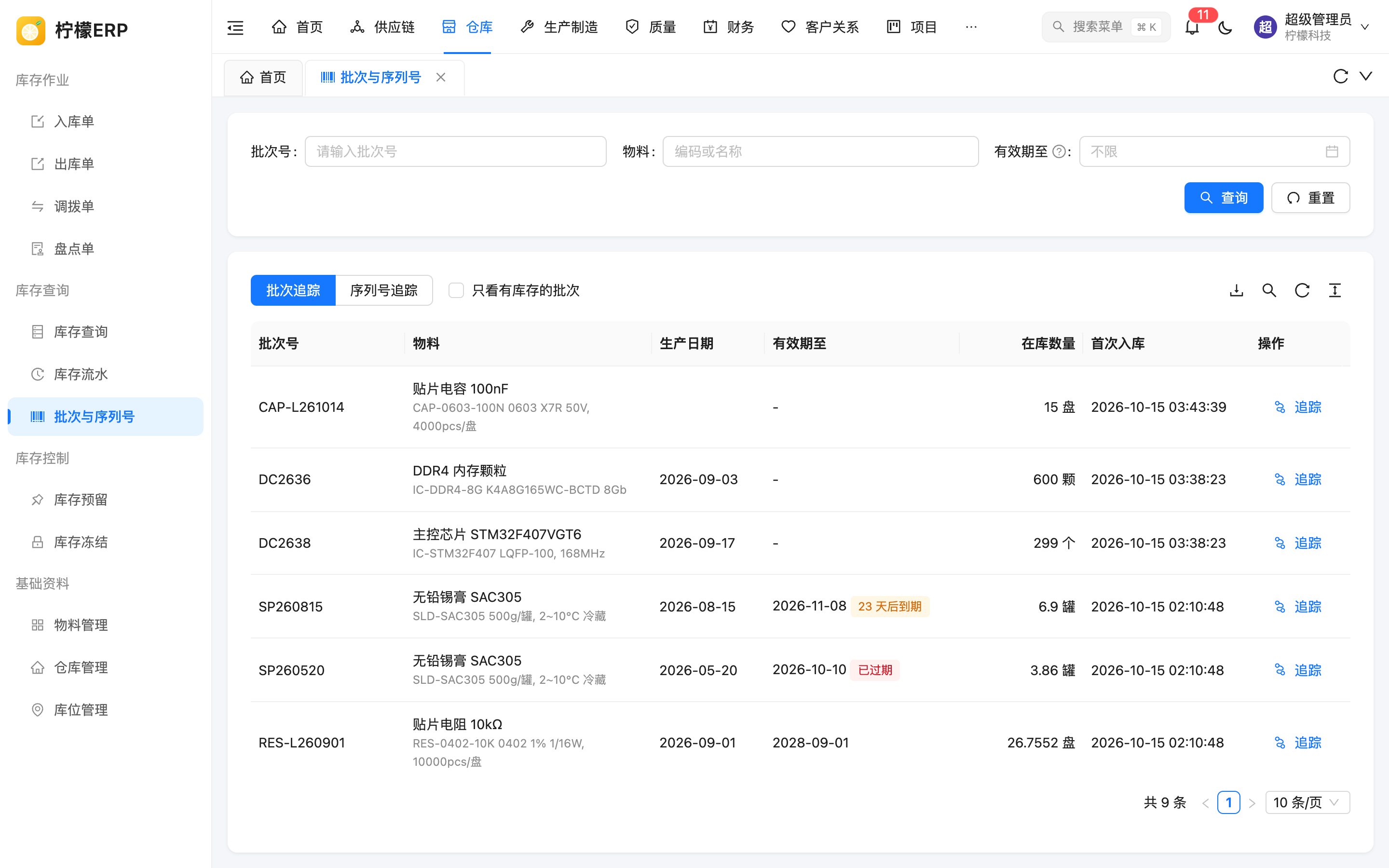This screenshot has width=1389, height=868.
Task: Click page number 1 in pagination
Action: click(1228, 802)
